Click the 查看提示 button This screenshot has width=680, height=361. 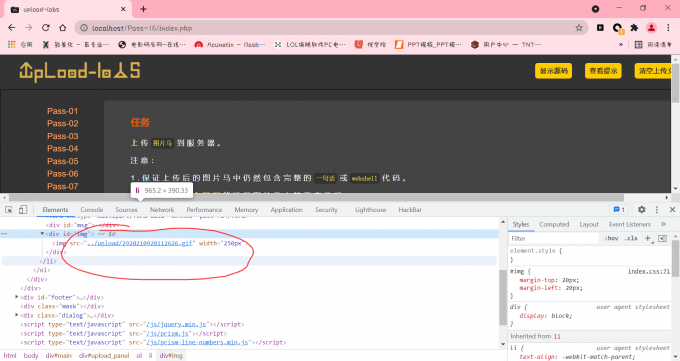coord(603,71)
